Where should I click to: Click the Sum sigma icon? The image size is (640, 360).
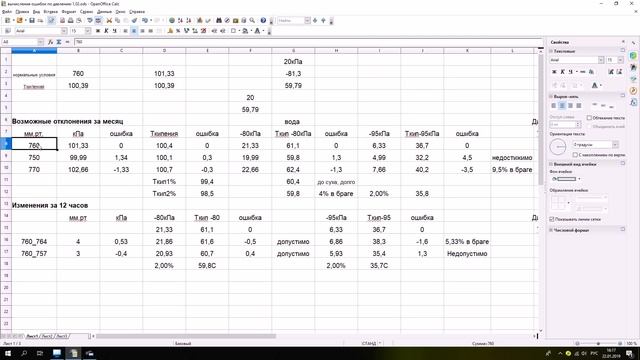pyautogui.click(x=59, y=42)
